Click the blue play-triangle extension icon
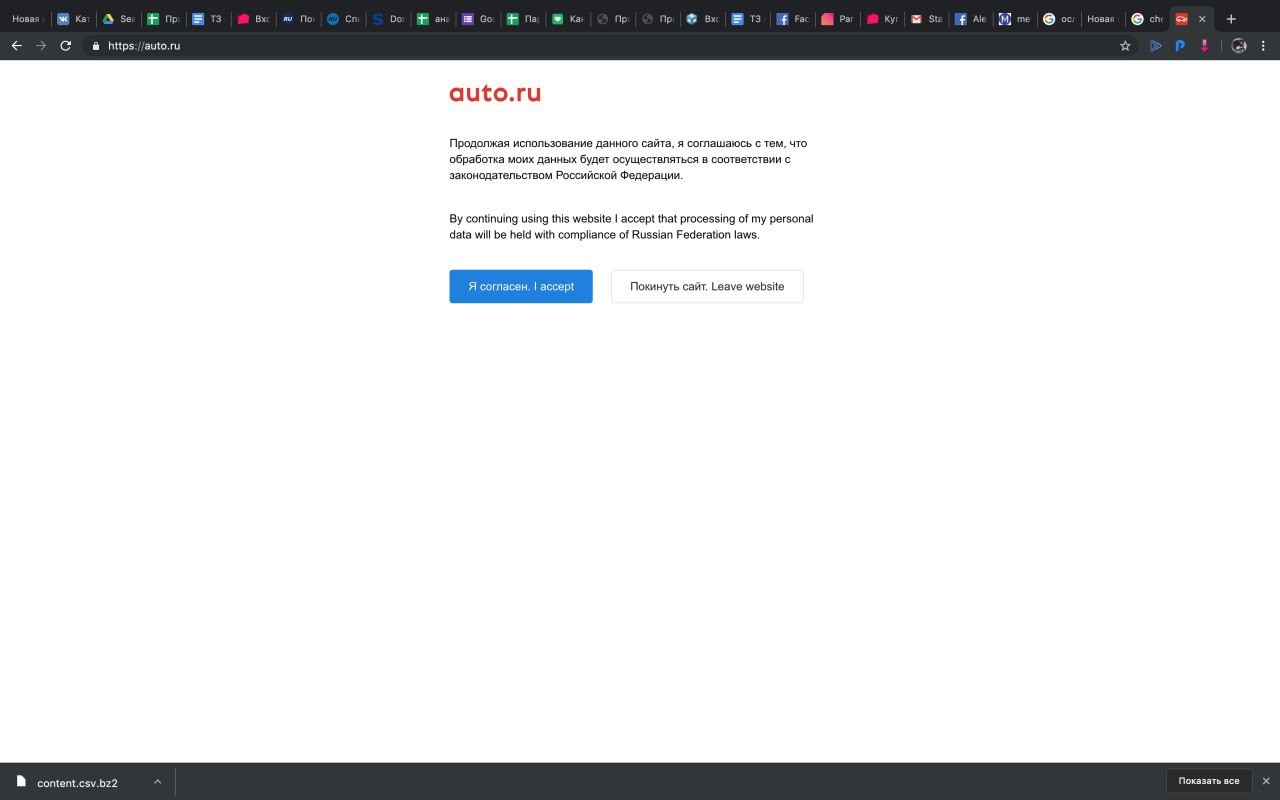The height and width of the screenshot is (800, 1280). [1156, 46]
